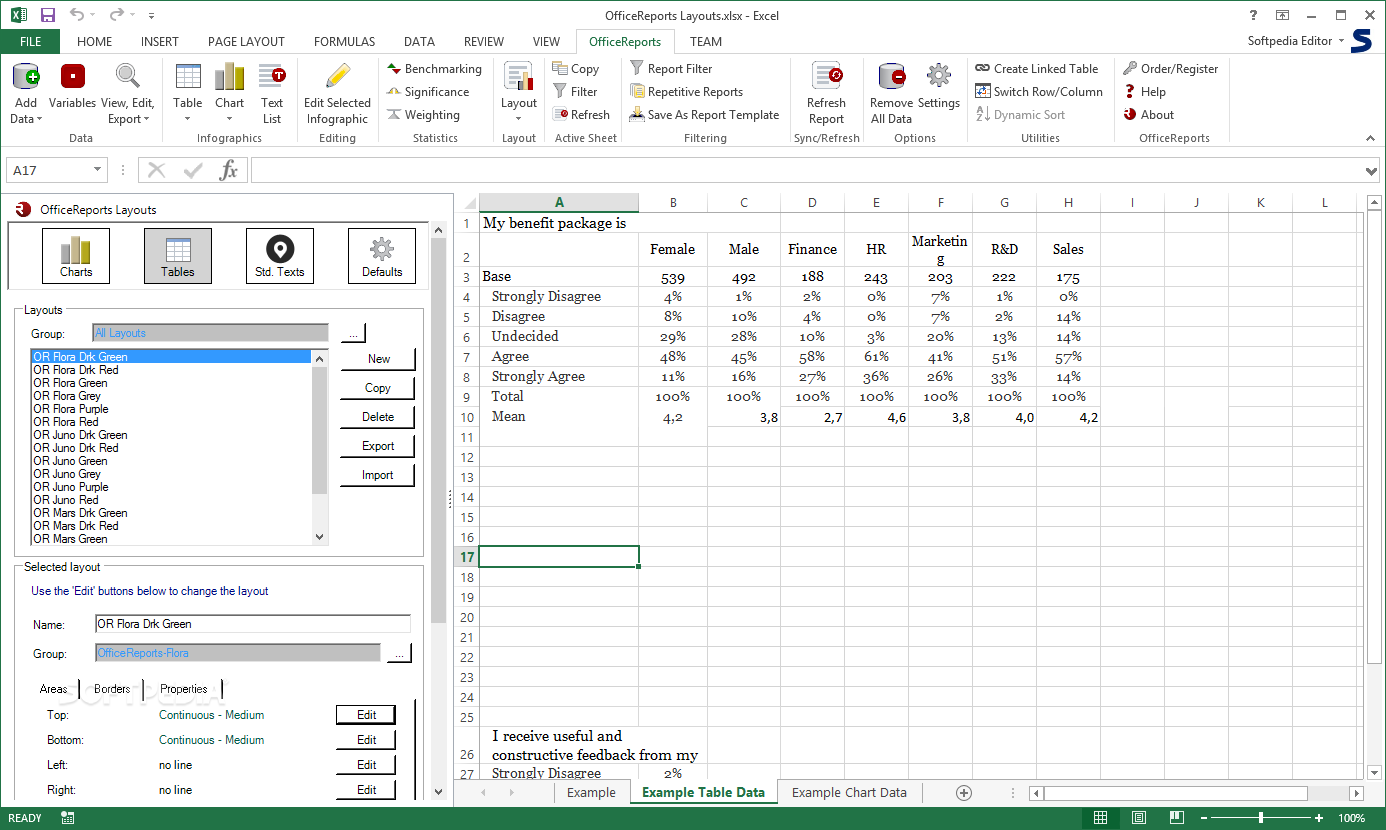Click the View, Edit, Export magnifier icon
The width and height of the screenshot is (1386, 830).
pyautogui.click(x=127, y=77)
